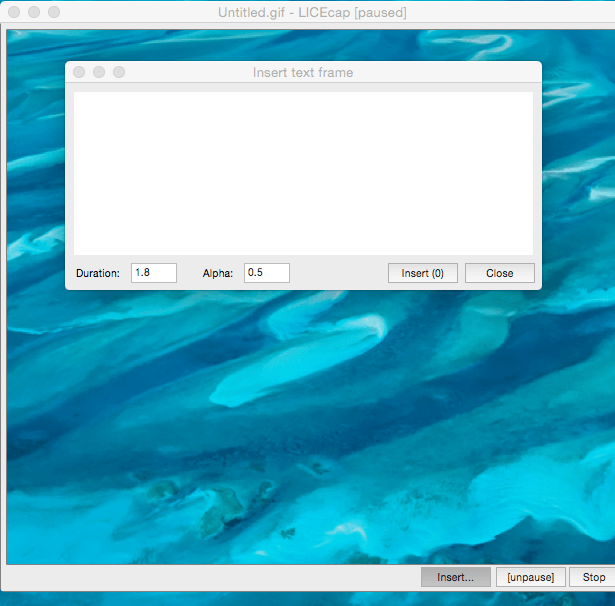This screenshot has width=615, height=606.
Task: Click the Insert text frame dialog's red close dot
Action: click(x=79, y=72)
